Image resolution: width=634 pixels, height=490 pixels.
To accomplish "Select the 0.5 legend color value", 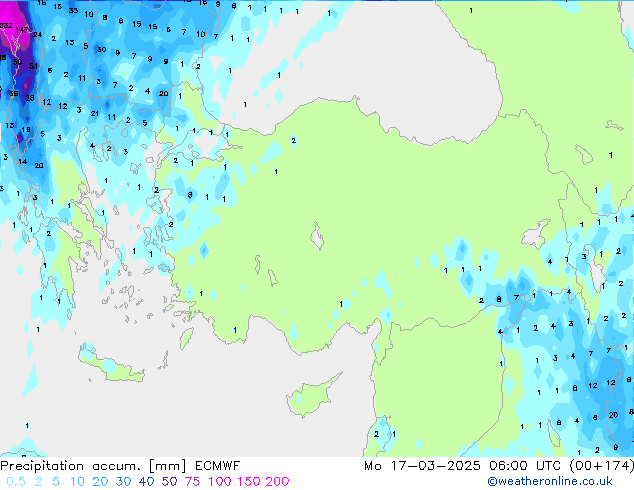I will pos(16,482).
